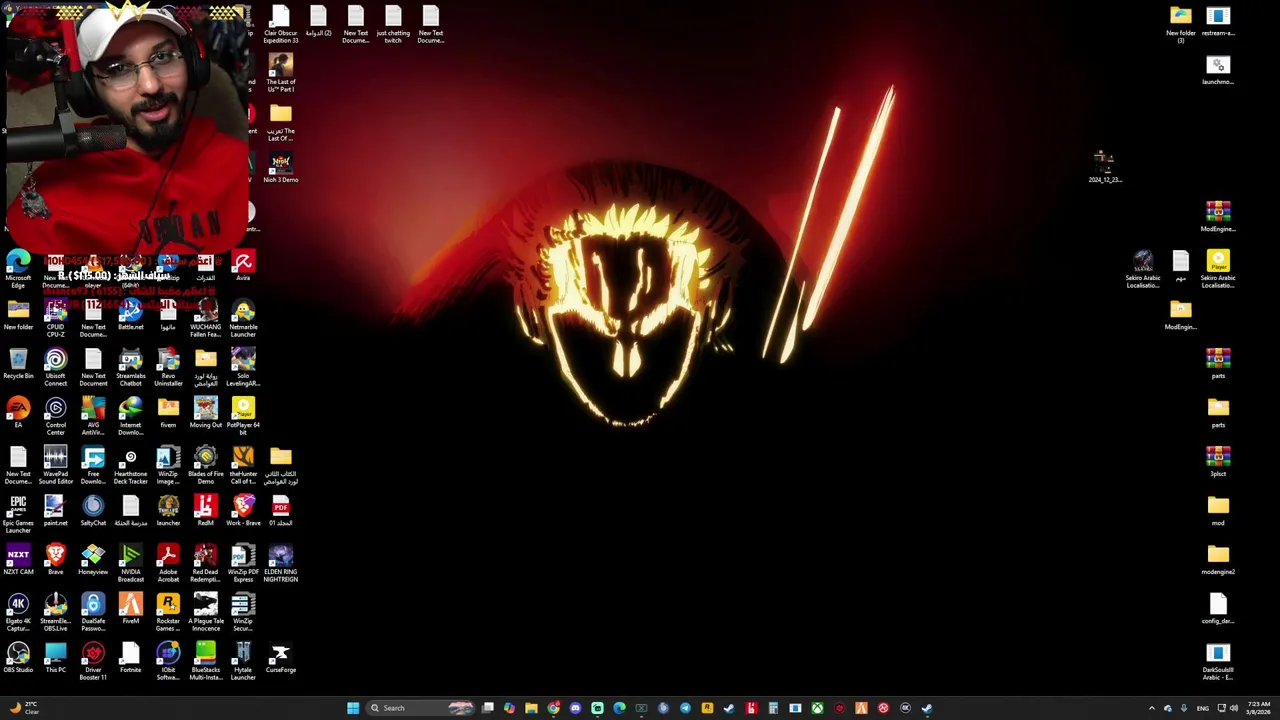The width and height of the screenshot is (1280, 720).
Task: Open the WinZip PDF Express shortcut
Action: pos(243,564)
